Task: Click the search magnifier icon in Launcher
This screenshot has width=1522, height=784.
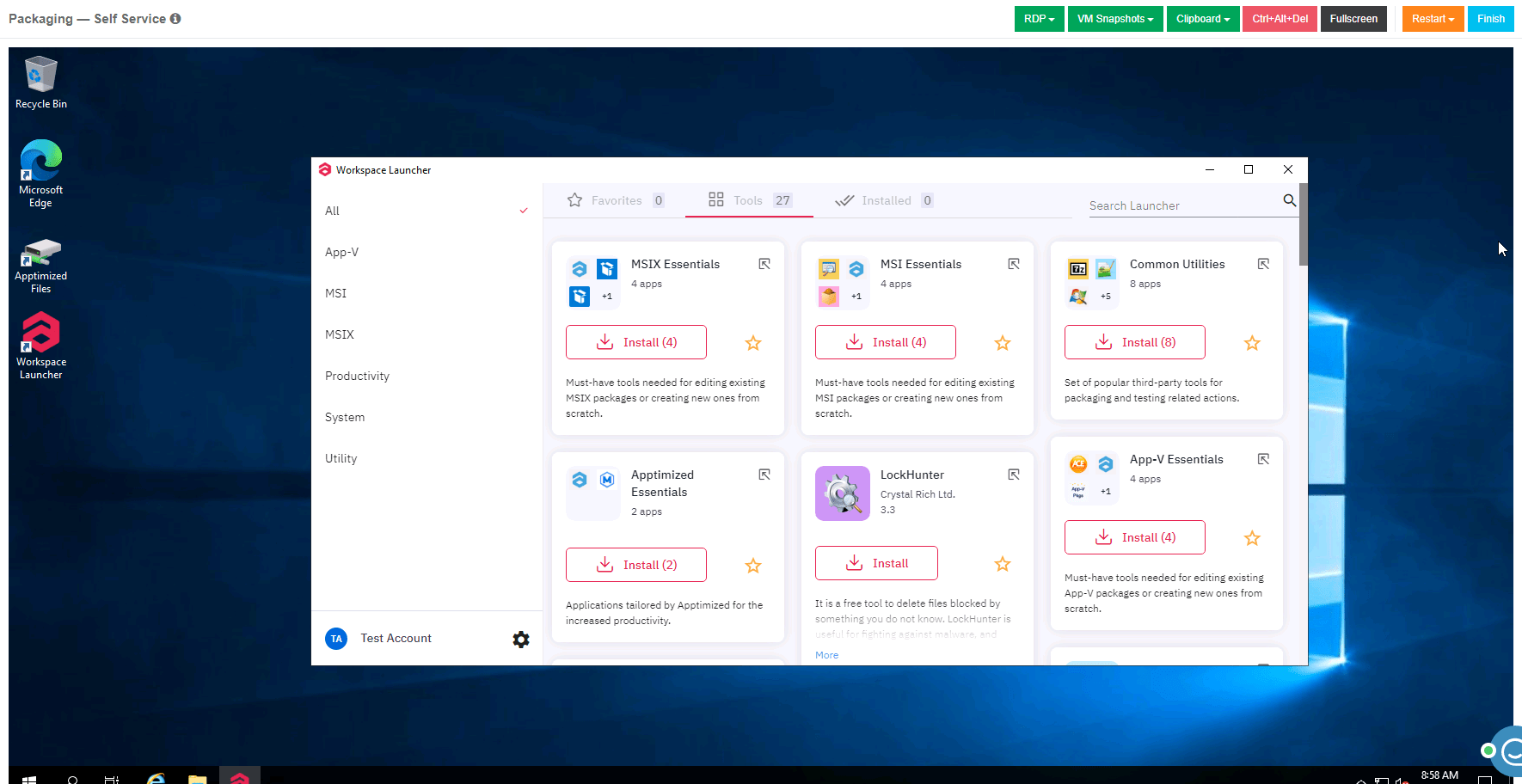Action: [1289, 200]
